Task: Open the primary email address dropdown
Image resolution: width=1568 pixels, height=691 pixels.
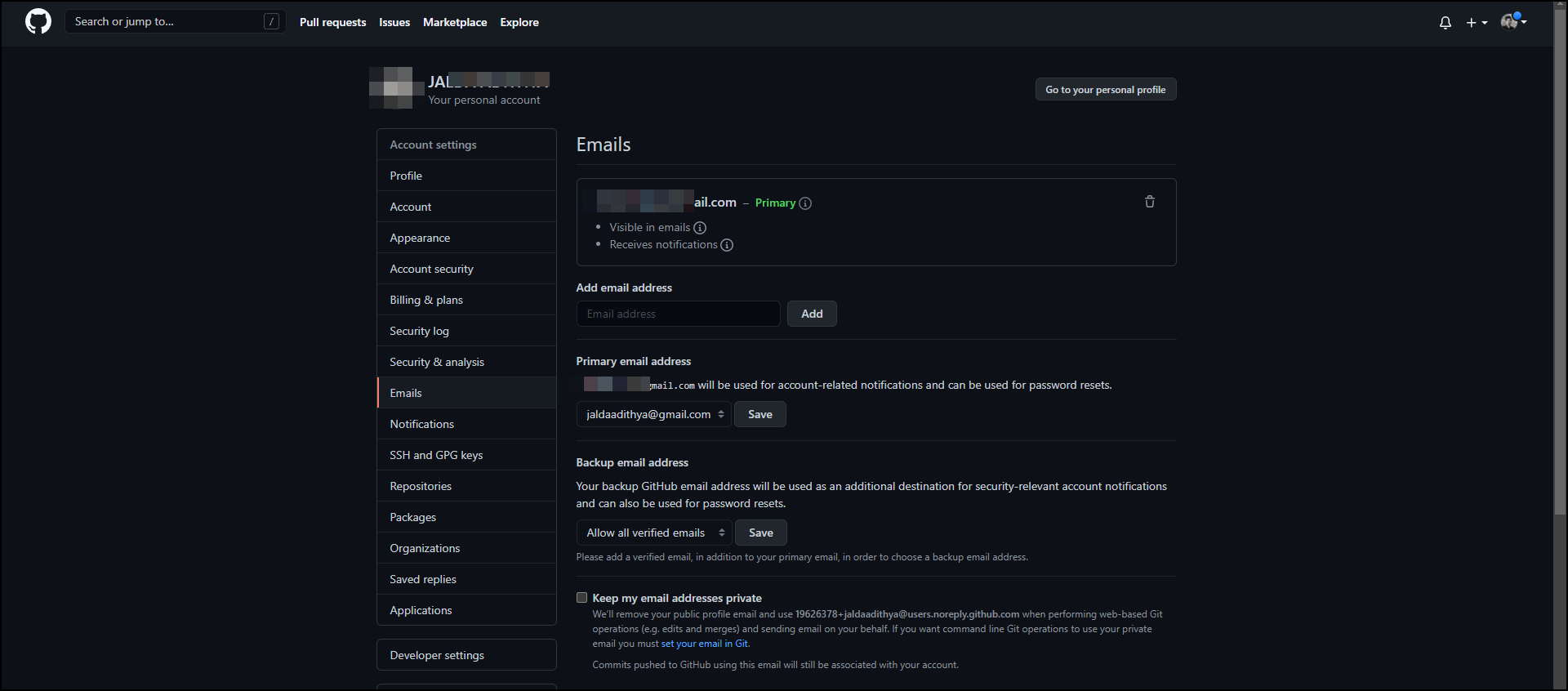Action: (x=654, y=415)
